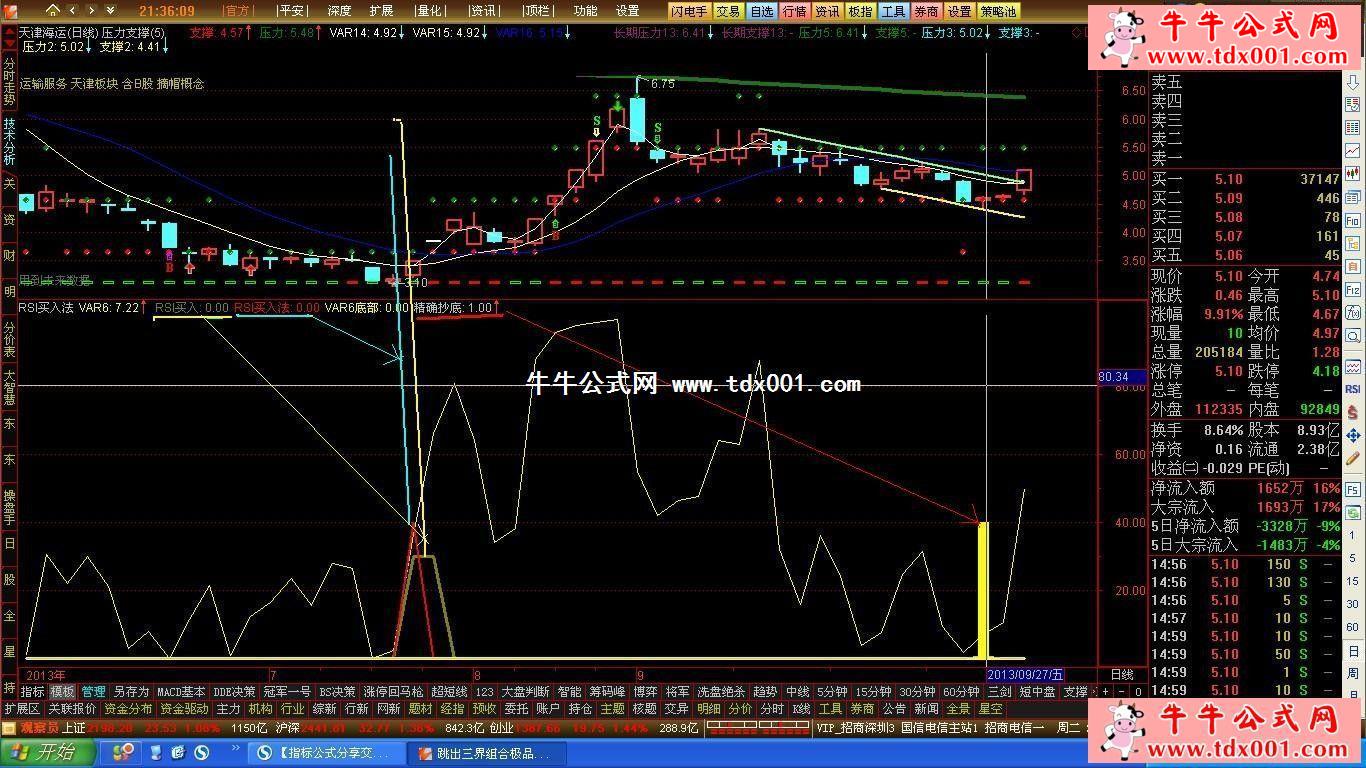Switch to the MACD基本 indicator tab

(181, 692)
